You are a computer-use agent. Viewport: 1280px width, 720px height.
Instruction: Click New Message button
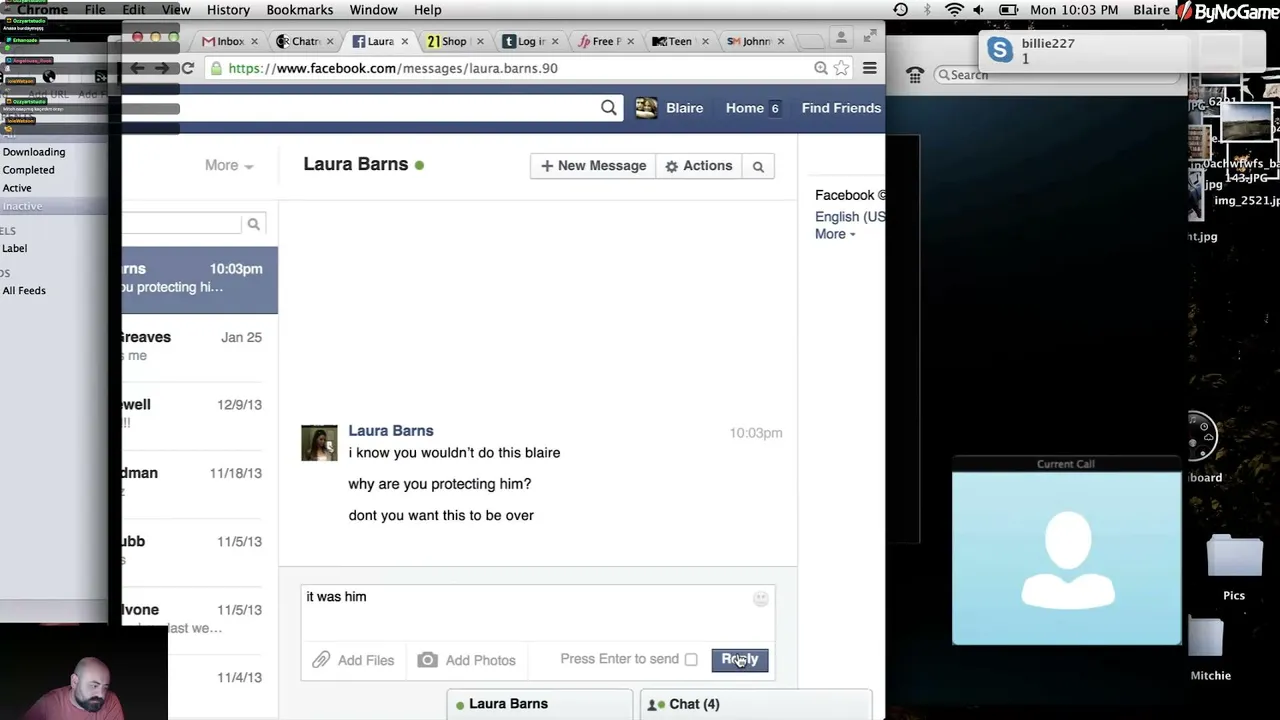click(x=594, y=166)
